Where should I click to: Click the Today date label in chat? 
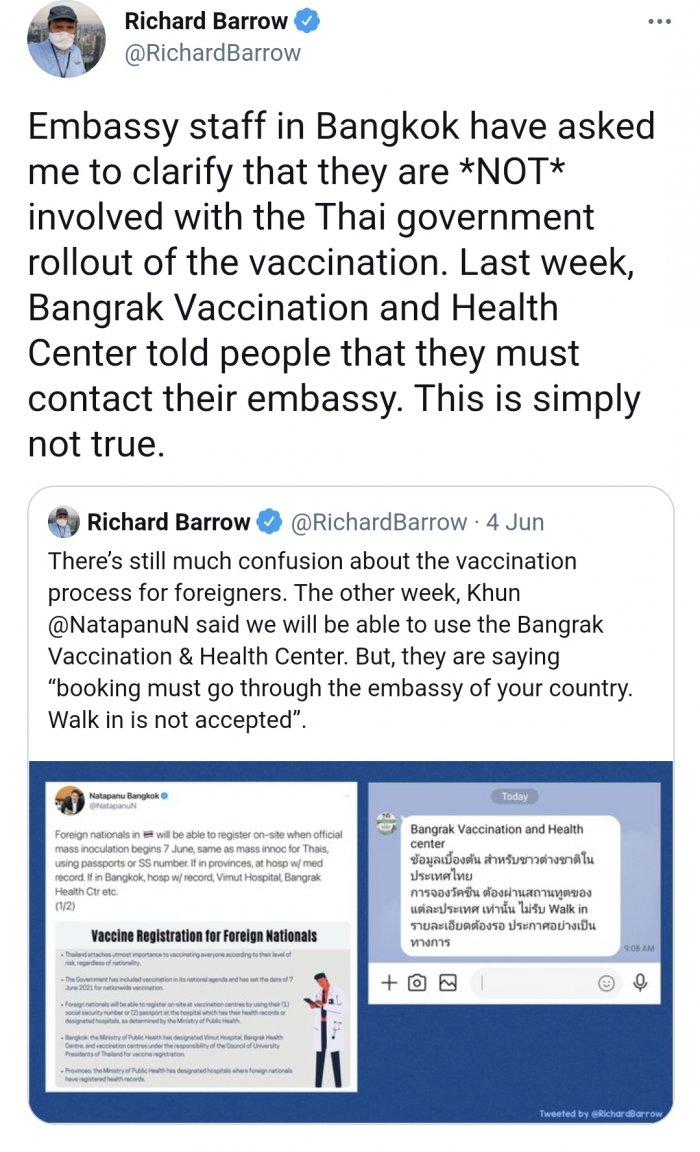click(x=514, y=796)
